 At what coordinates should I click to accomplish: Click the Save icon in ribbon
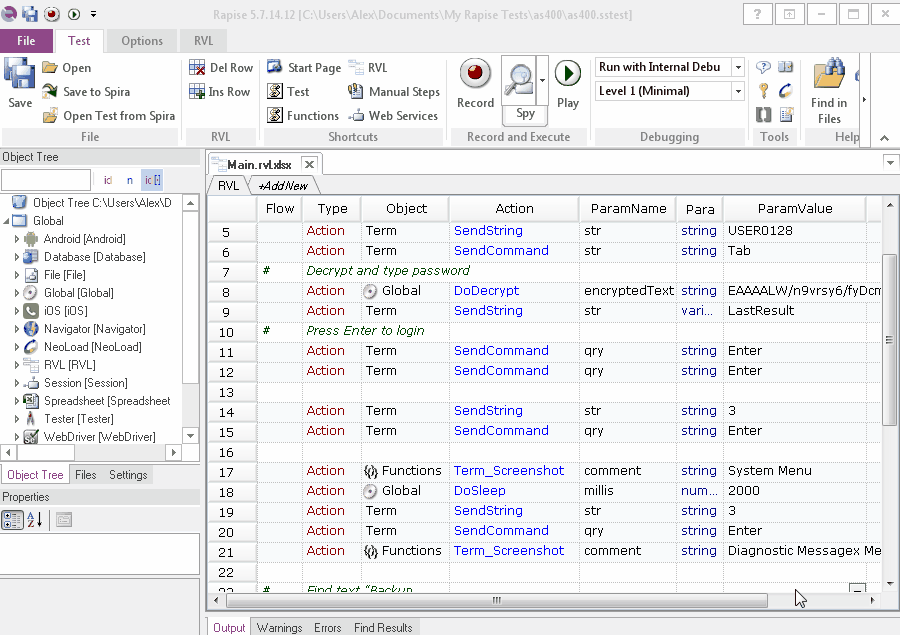pos(20,83)
